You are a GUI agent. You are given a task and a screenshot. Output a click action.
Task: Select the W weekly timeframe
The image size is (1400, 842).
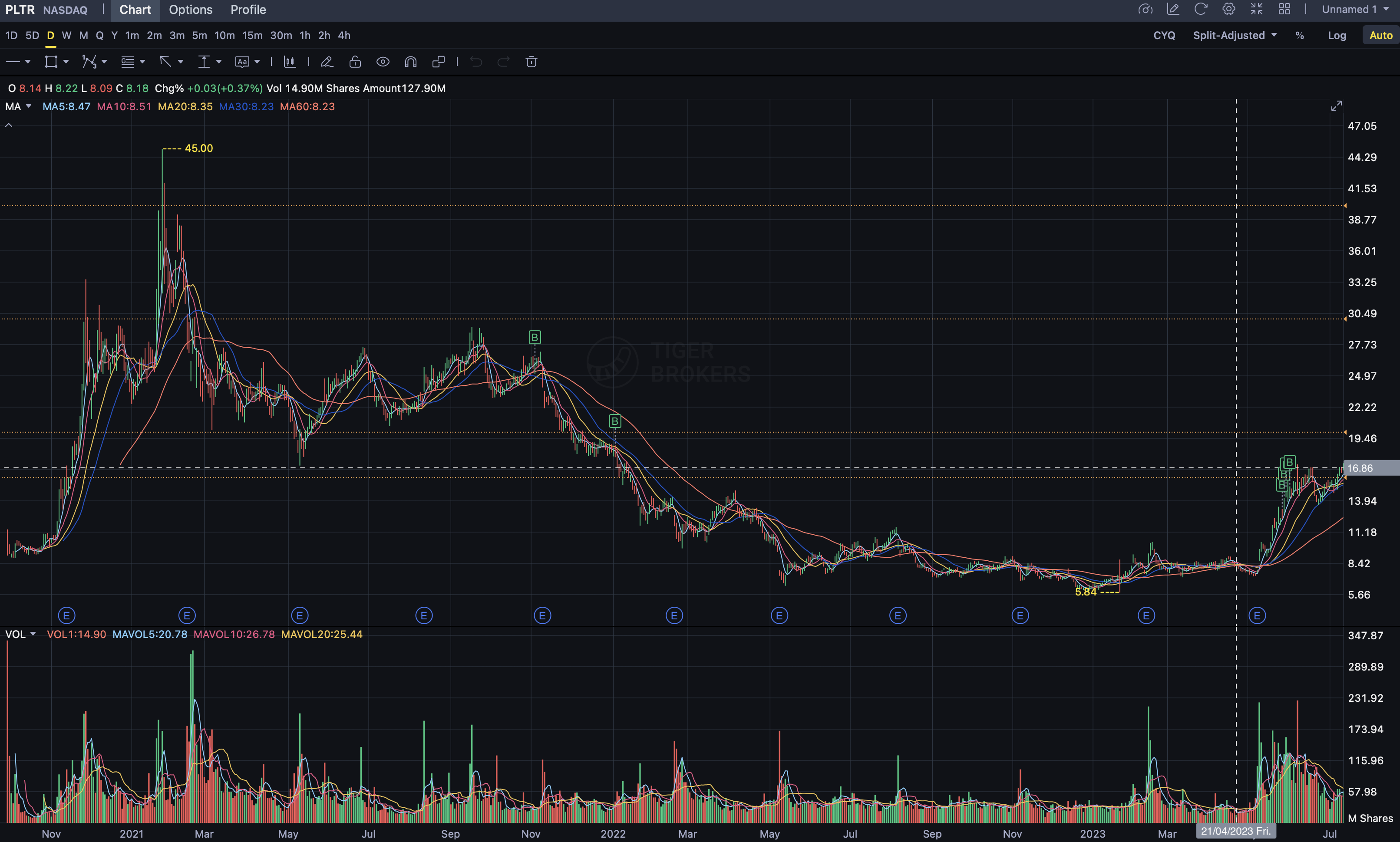coord(66,35)
